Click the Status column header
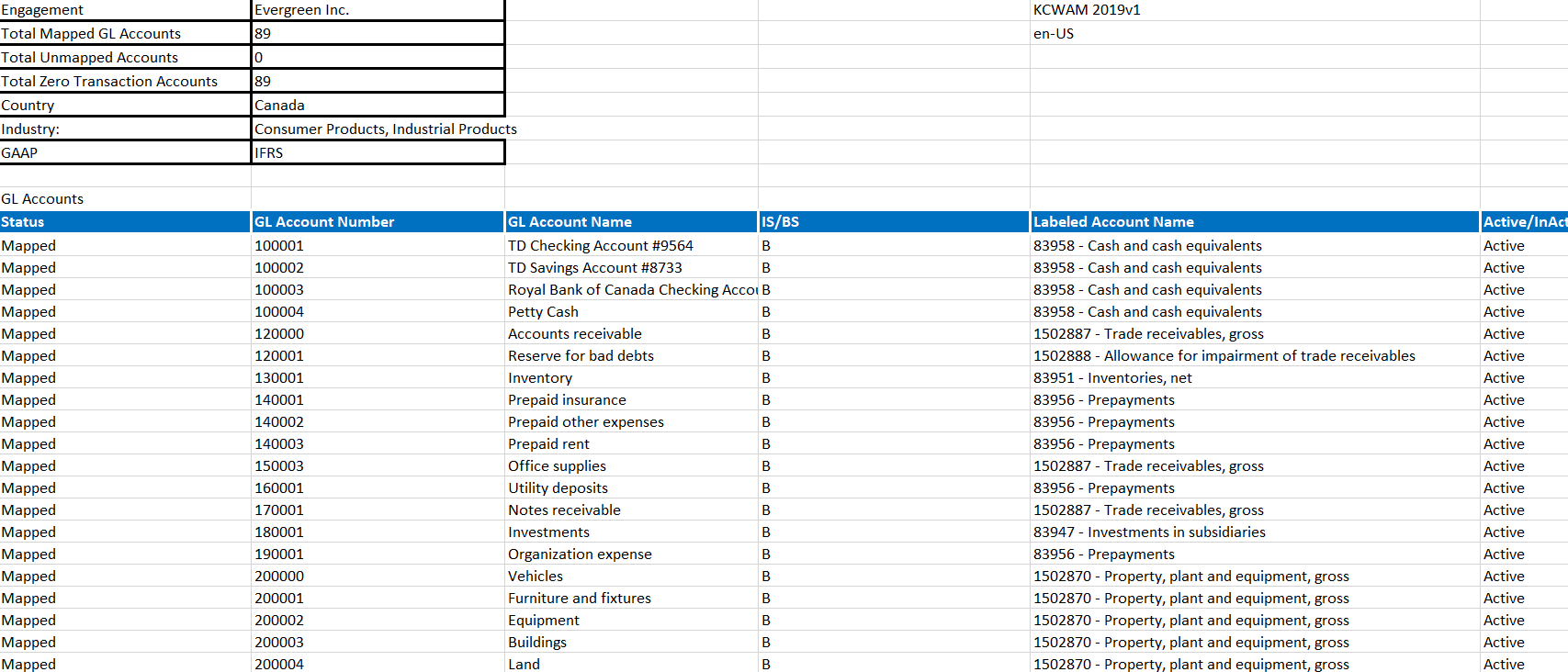This screenshot has height=672, width=1568. pos(124,222)
